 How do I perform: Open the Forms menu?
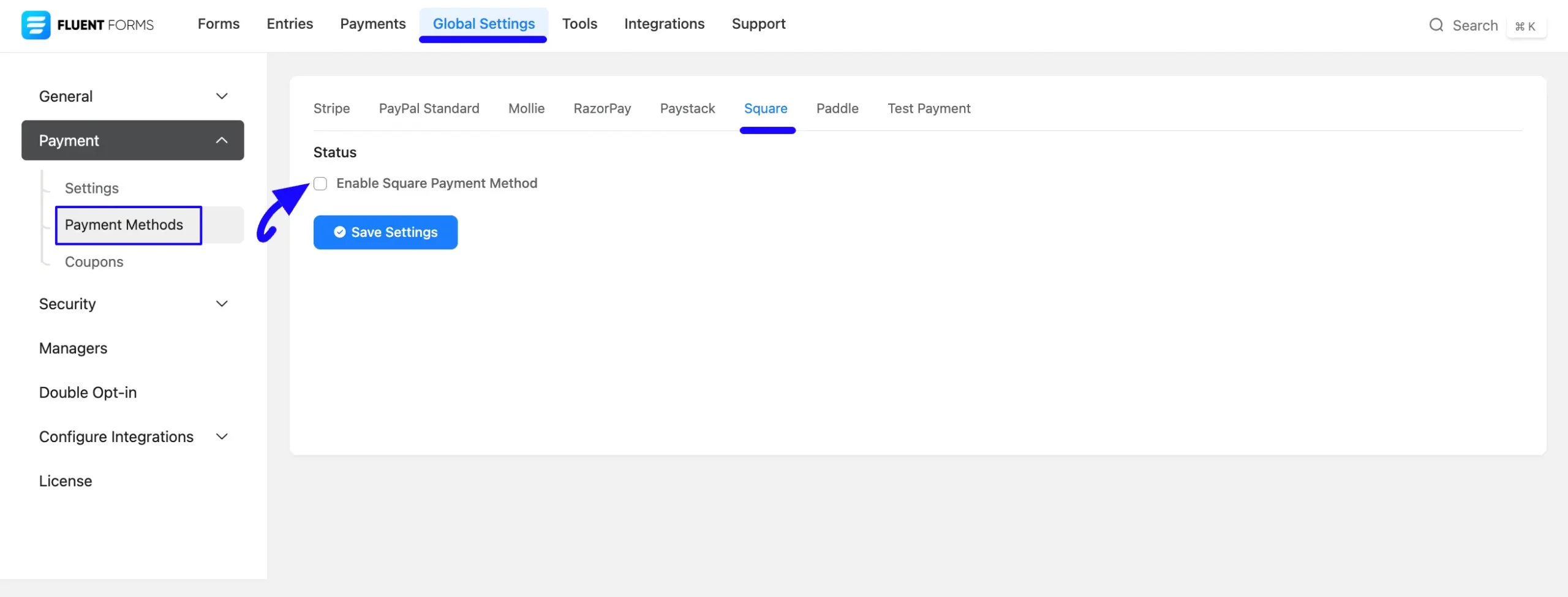tap(219, 24)
